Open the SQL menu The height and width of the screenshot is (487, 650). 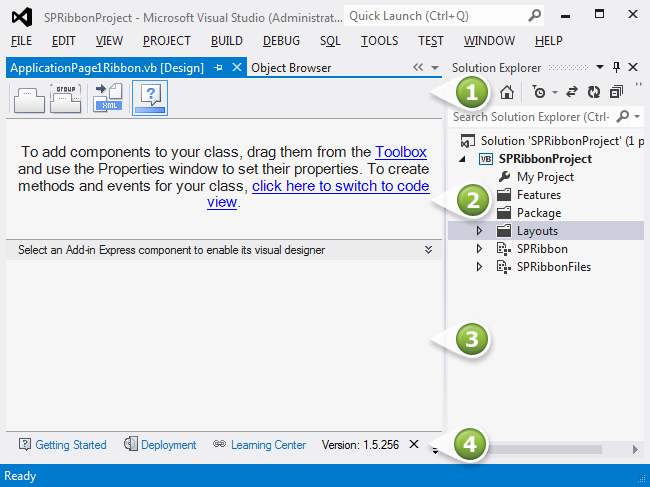(x=330, y=41)
